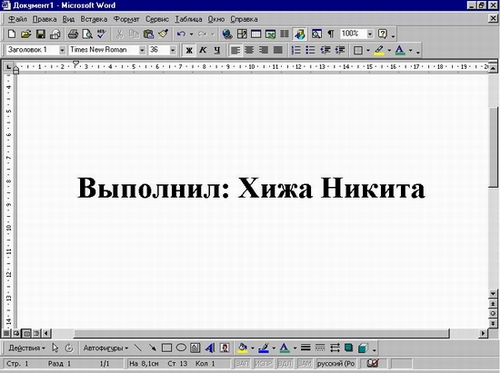The width and height of the screenshot is (500, 373).
Task: Paste from clipboard icon
Action: 148,34
